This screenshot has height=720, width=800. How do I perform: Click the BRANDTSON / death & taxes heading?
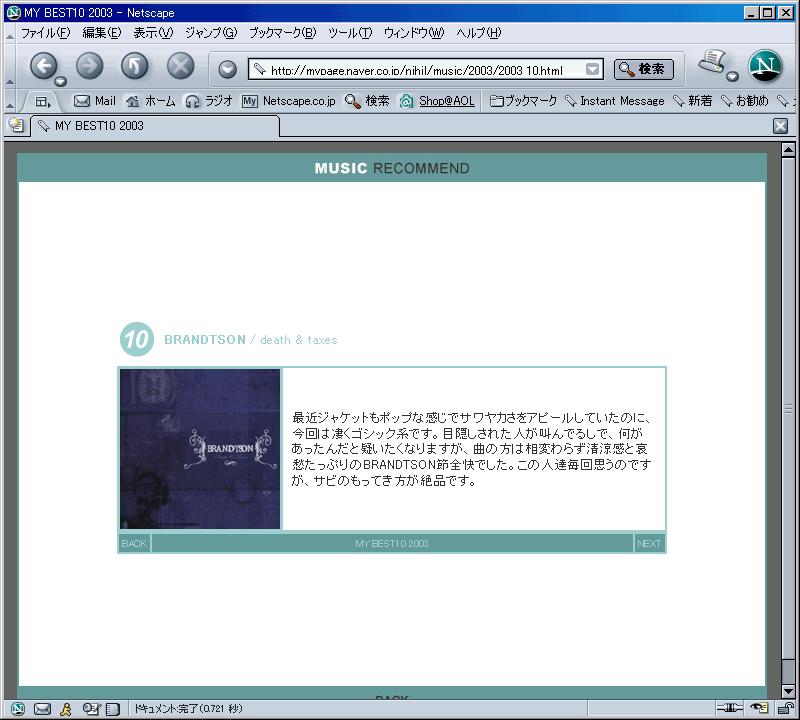pos(251,340)
